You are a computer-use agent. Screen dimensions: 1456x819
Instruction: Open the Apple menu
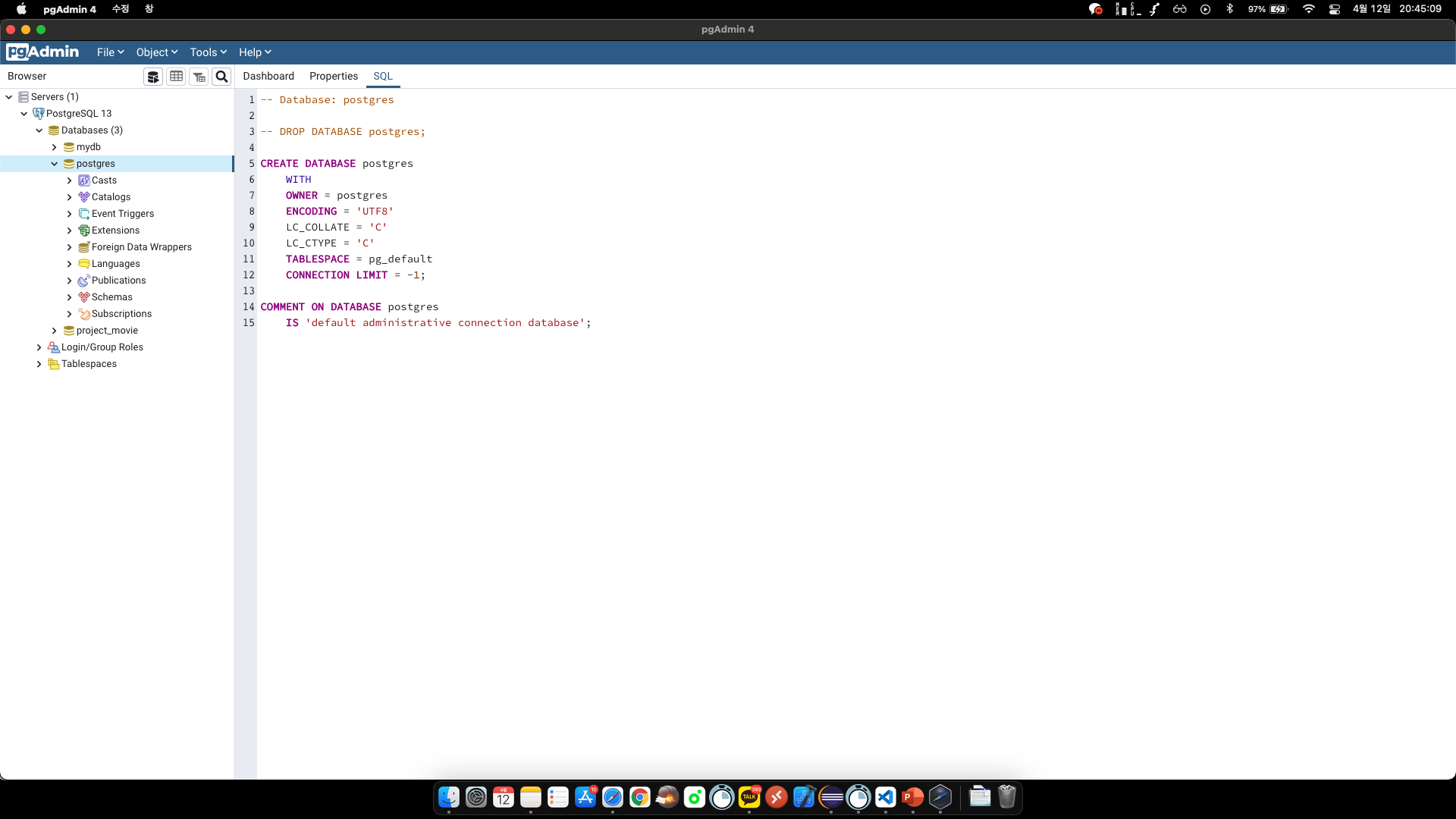click(x=21, y=9)
